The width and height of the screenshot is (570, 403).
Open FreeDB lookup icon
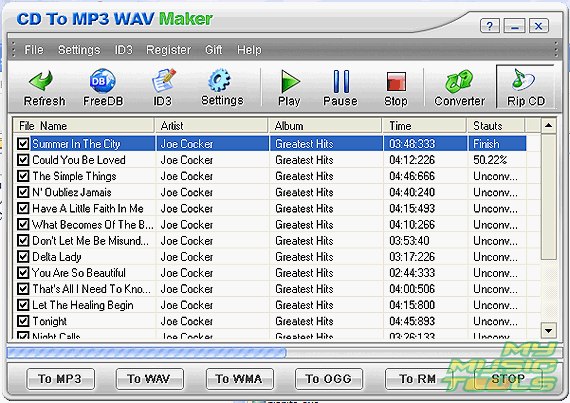point(103,81)
